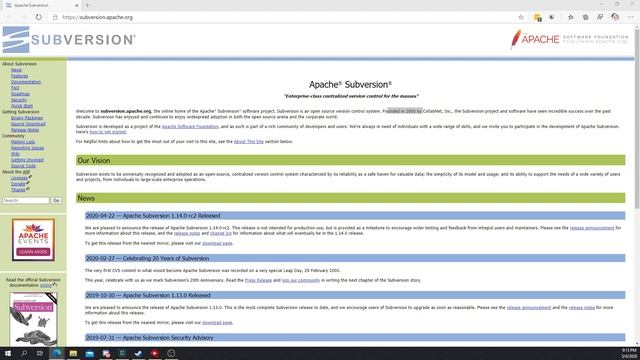Image resolution: width=640 pixels, height=360 pixels.
Task: Open the Wiki sidebar link
Action: (15, 154)
